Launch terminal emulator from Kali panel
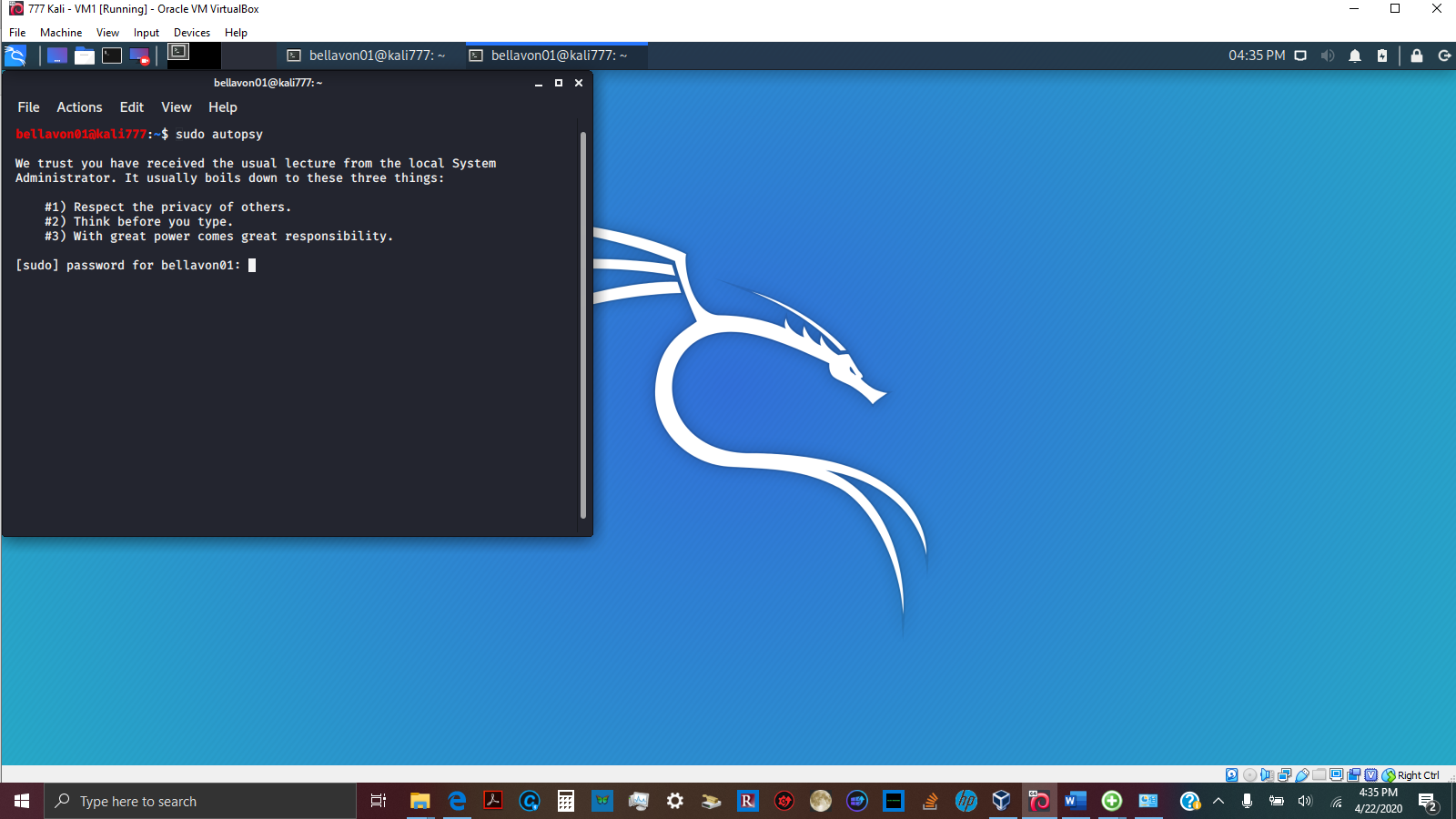This screenshot has height=819, width=1456. point(112,56)
